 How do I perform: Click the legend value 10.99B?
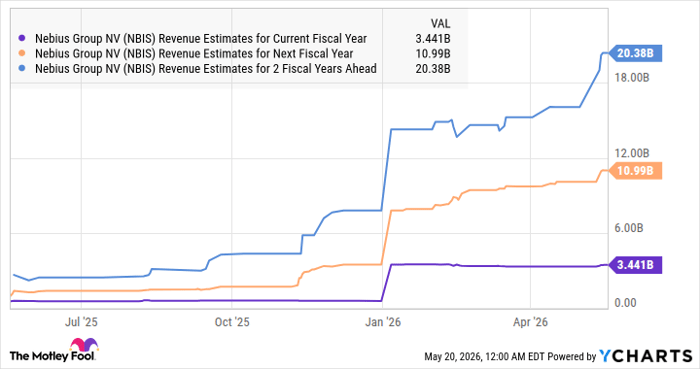[x=433, y=54]
